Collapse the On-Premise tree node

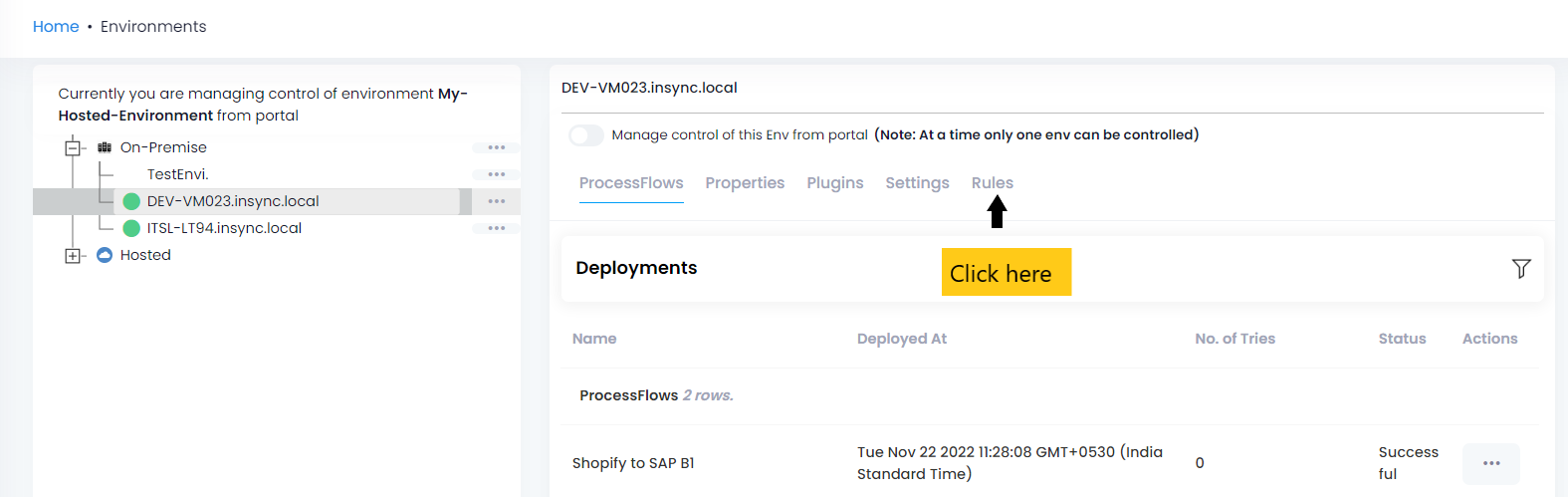tap(73, 148)
